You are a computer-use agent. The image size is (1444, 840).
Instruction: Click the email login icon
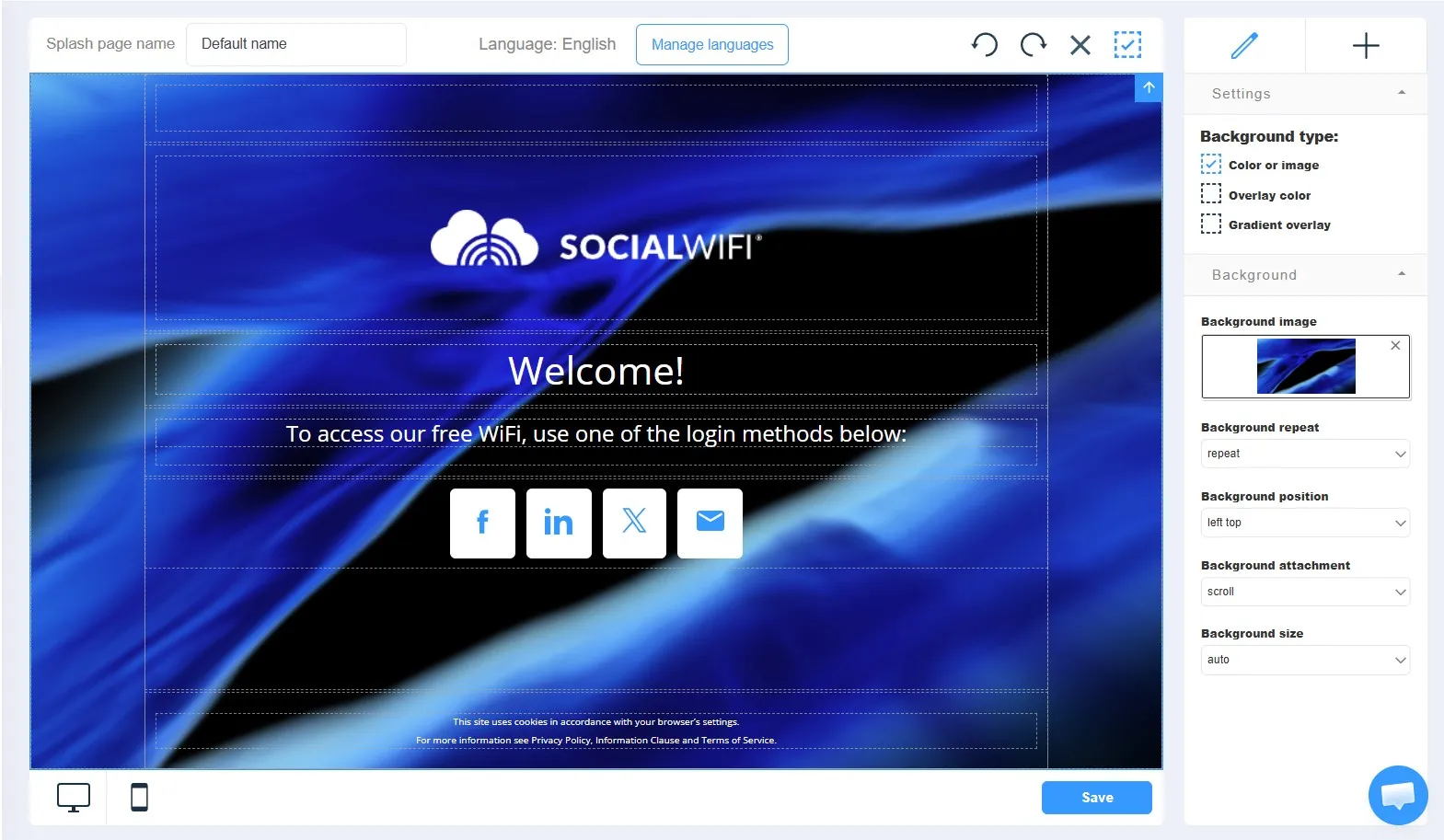pyautogui.click(x=710, y=523)
